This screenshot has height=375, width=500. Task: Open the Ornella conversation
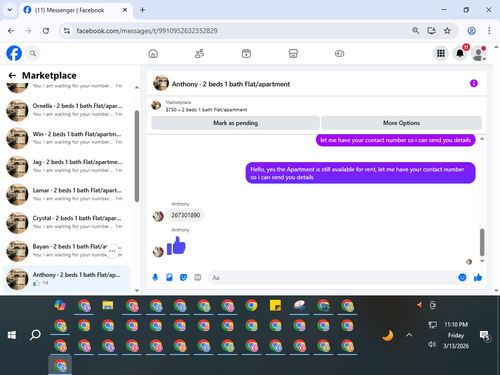point(67,110)
